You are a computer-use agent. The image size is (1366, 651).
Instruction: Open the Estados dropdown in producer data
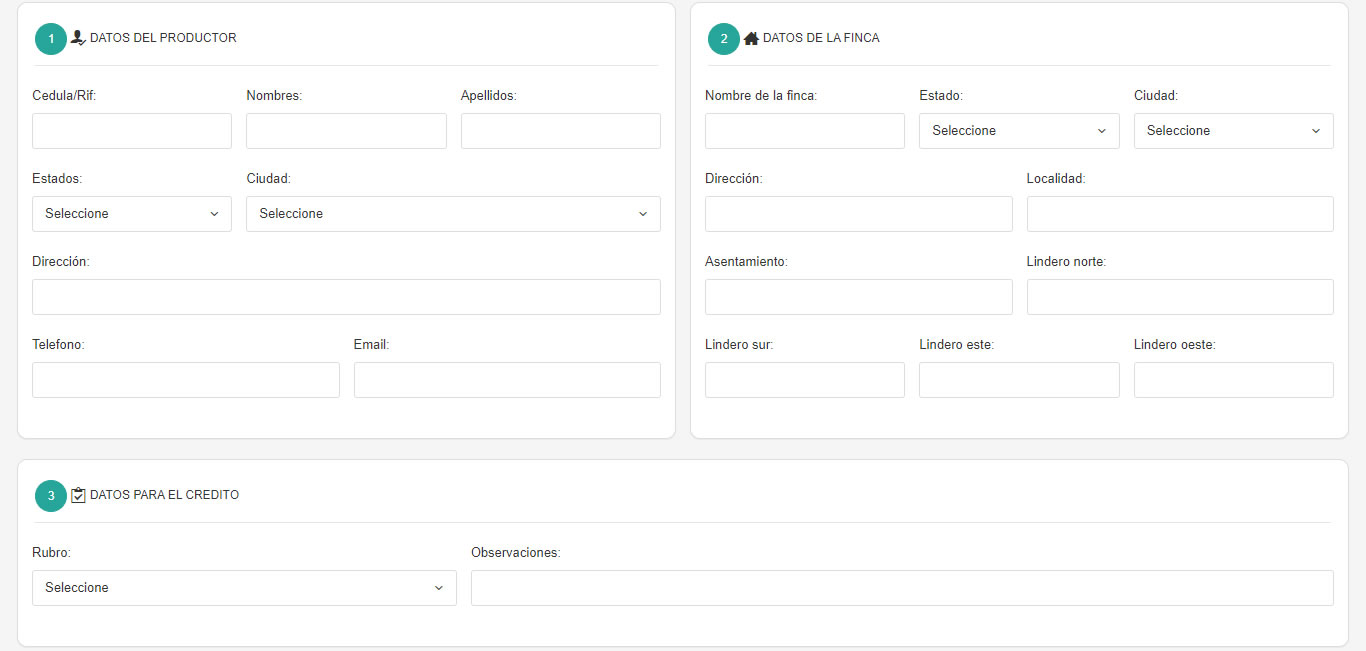[132, 214]
